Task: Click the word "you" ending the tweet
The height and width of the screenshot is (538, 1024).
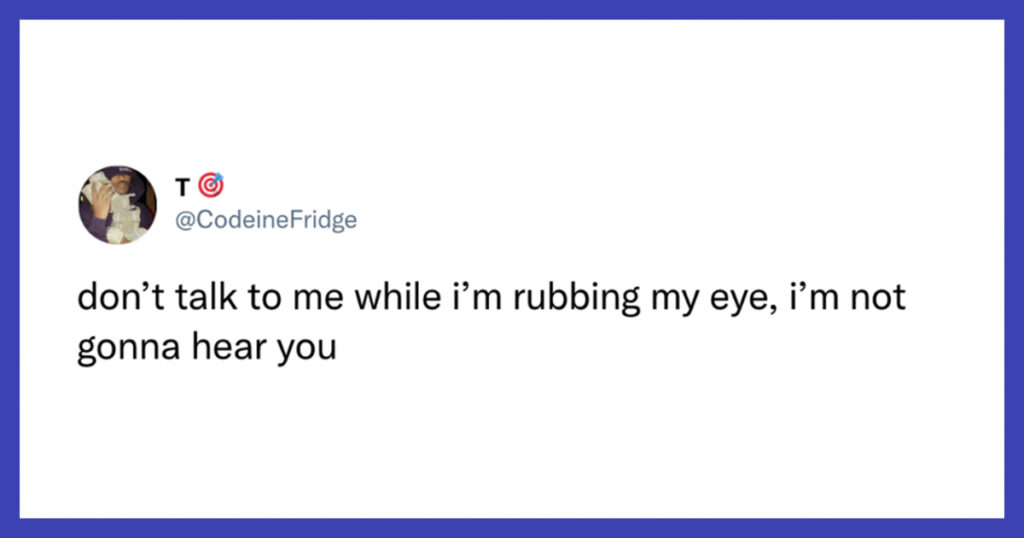Action: point(306,349)
